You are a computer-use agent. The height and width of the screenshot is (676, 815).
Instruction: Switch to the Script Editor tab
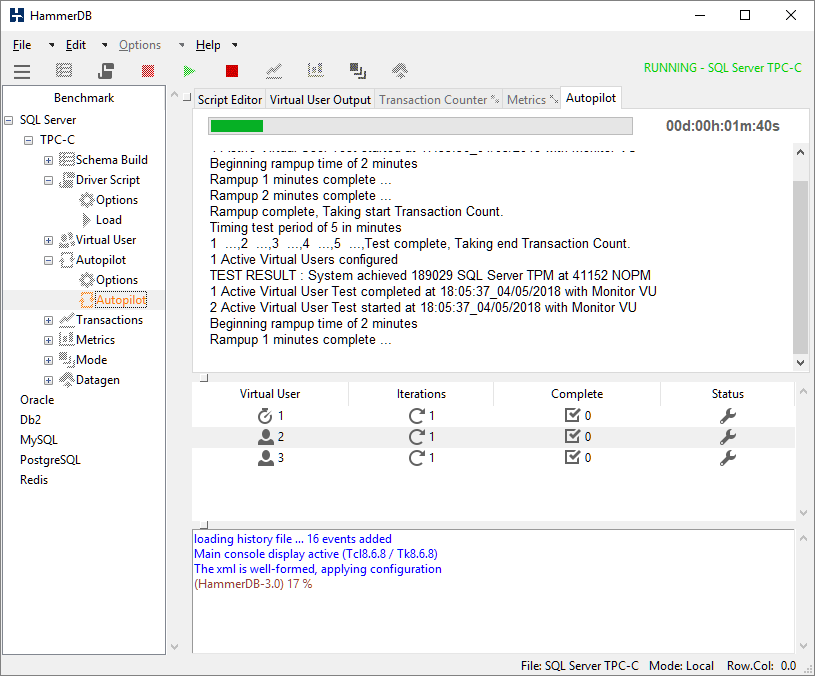click(230, 100)
